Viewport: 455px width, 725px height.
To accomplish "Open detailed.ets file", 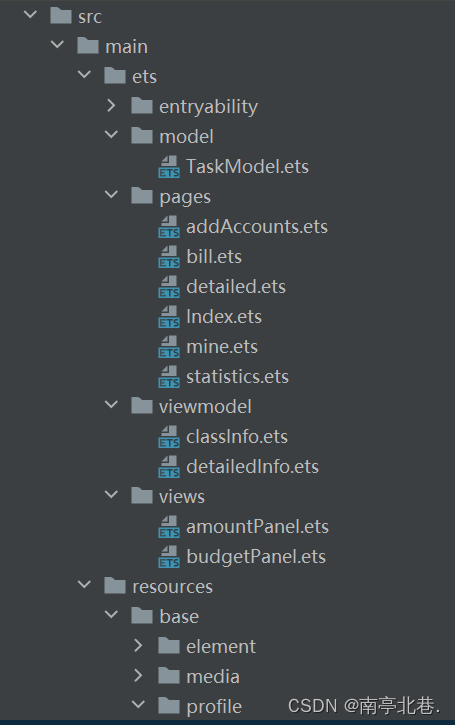I will pyautogui.click(x=236, y=287).
